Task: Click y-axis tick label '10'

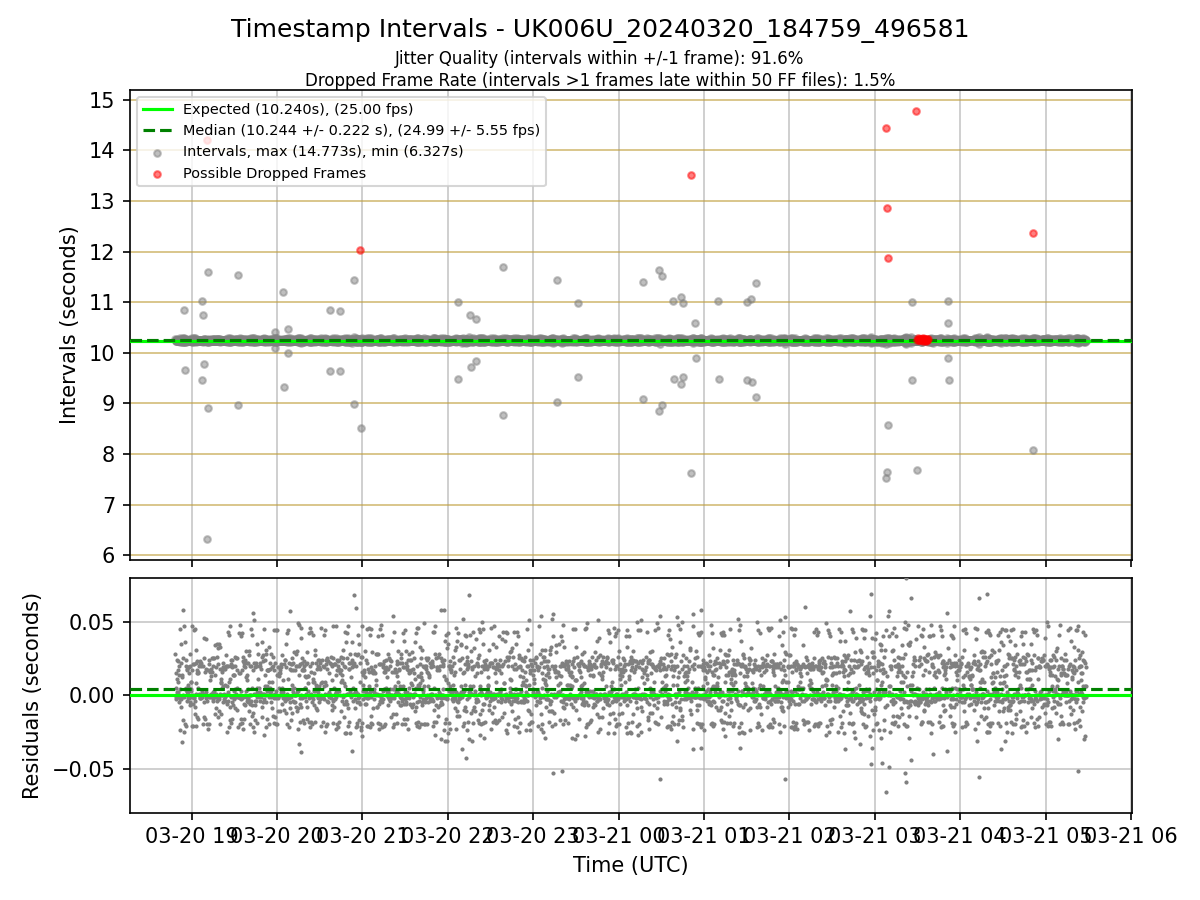Action: (101, 353)
